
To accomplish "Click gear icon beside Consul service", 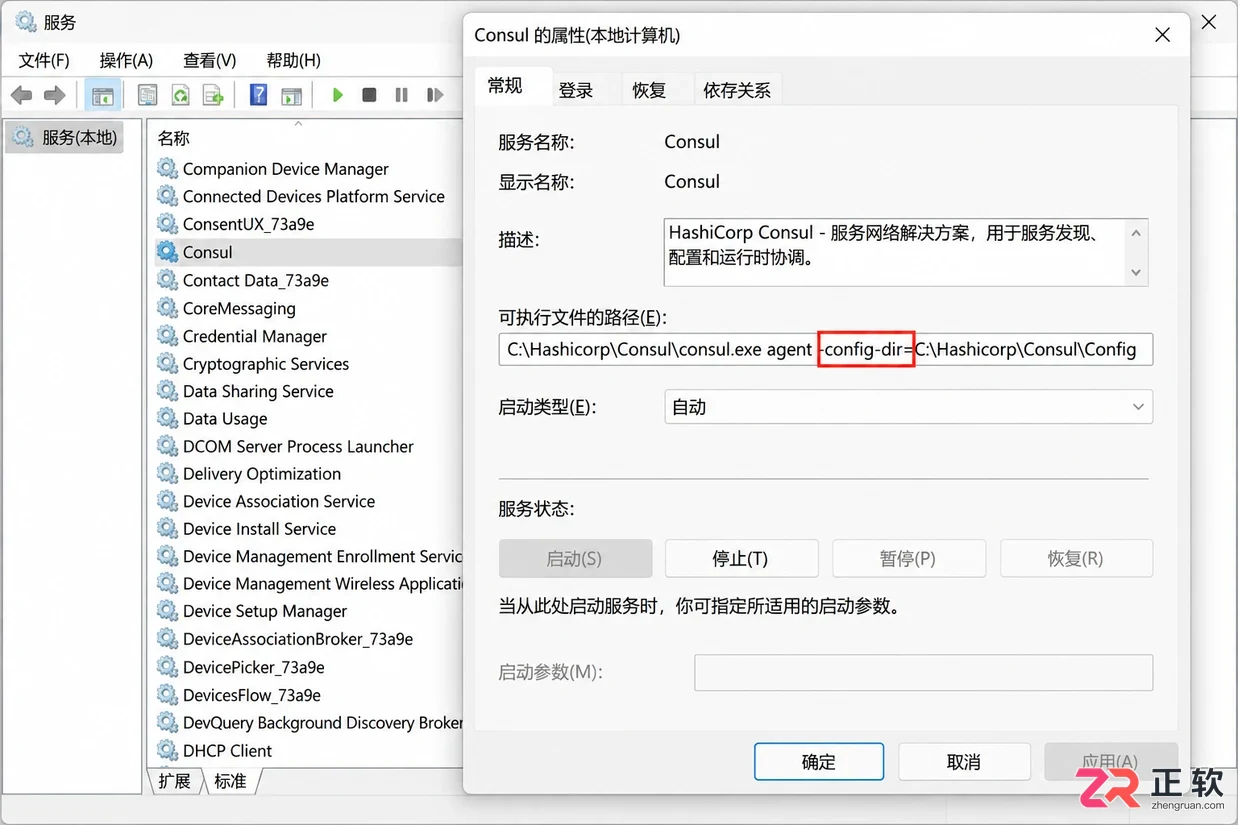I will [167, 252].
